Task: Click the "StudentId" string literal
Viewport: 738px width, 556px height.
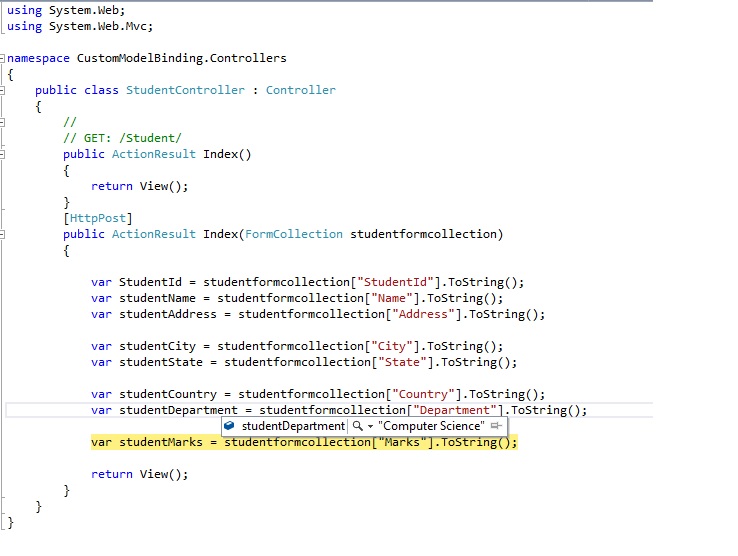Action: pos(395,282)
